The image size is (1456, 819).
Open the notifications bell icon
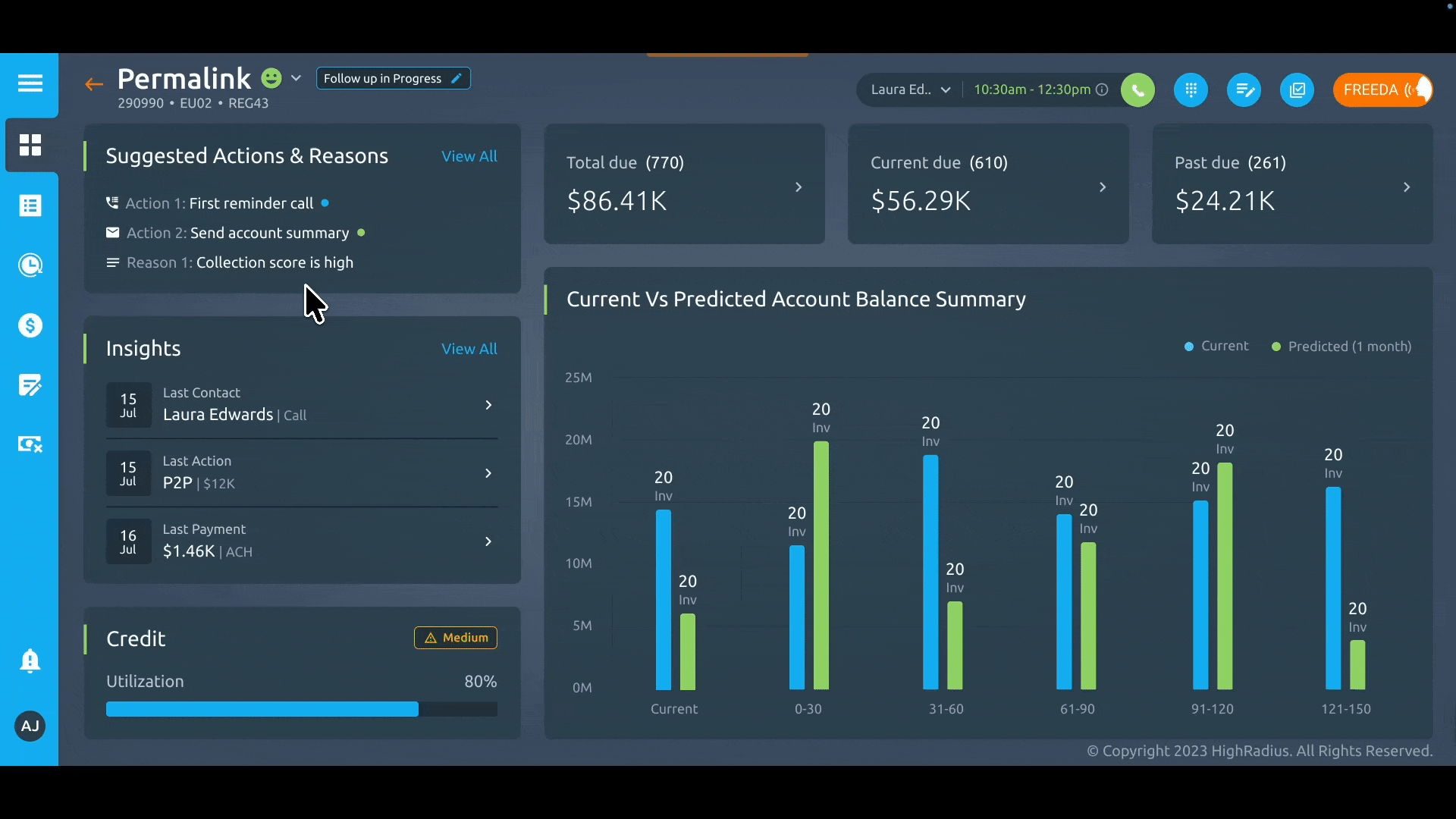coord(30,661)
